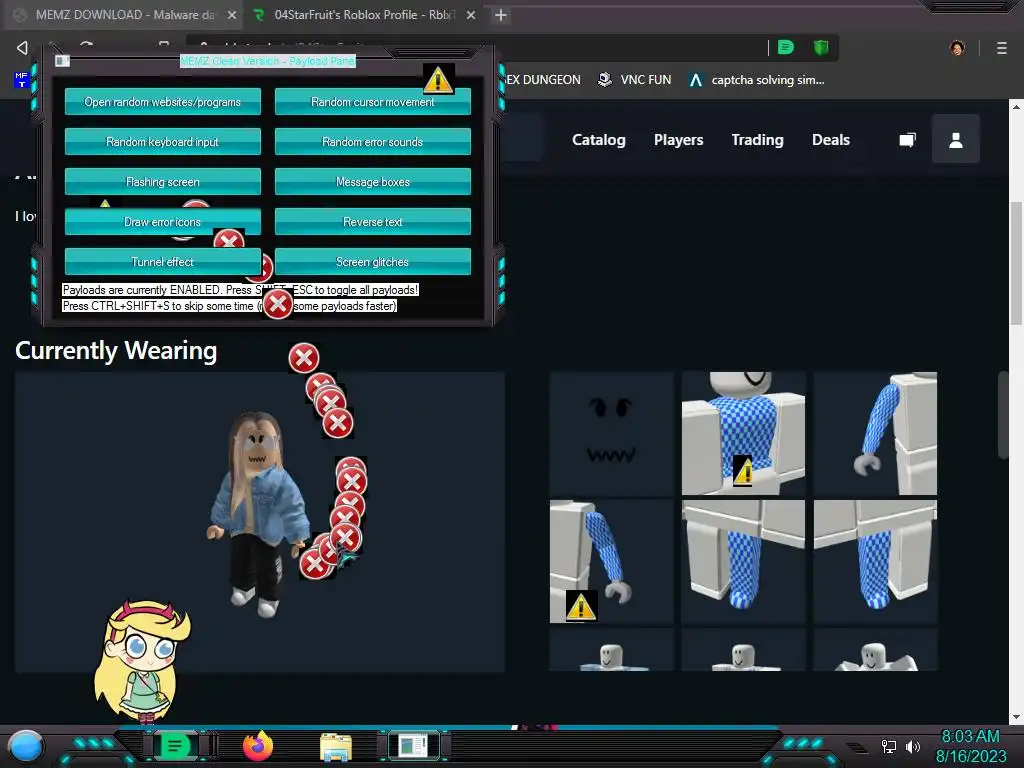
Task: Toggle Flashing screen payload
Action: [163, 182]
